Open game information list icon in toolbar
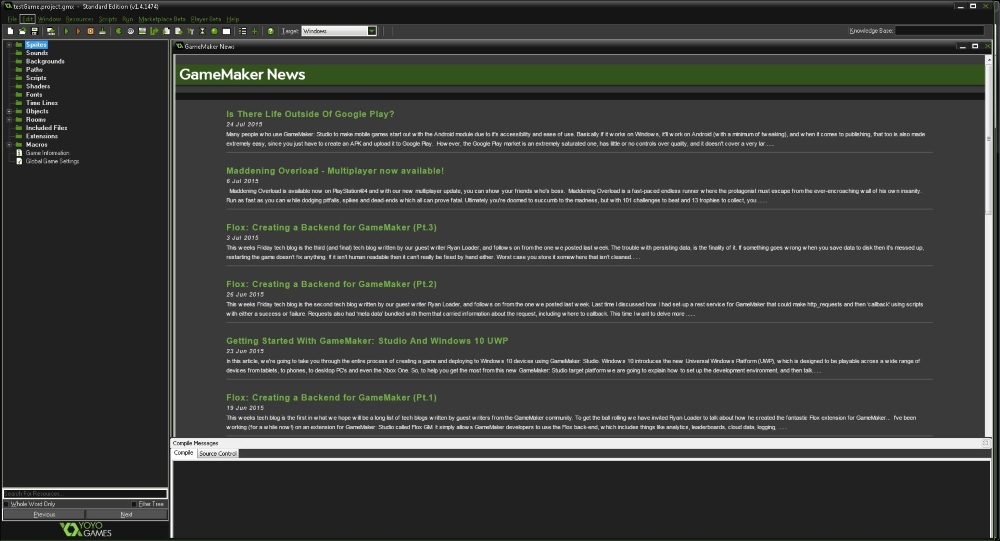 pyautogui.click(x=242, y=31)
